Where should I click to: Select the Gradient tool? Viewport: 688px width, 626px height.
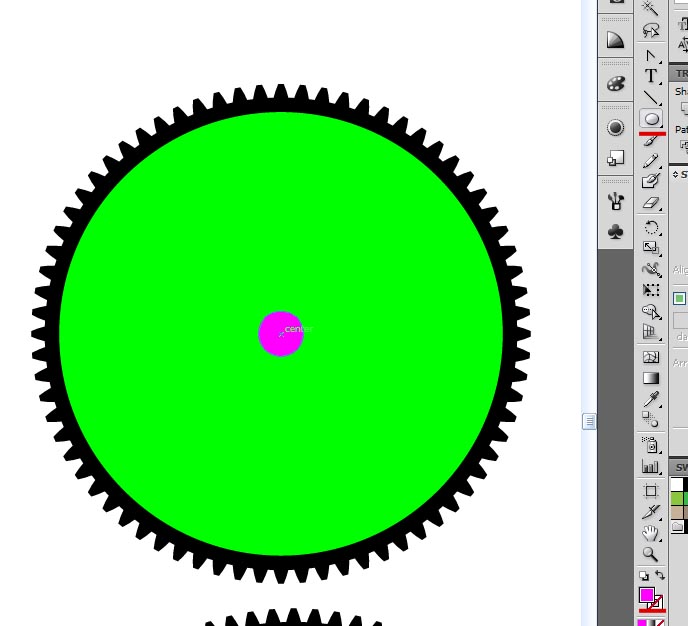[x=650, y=378]
